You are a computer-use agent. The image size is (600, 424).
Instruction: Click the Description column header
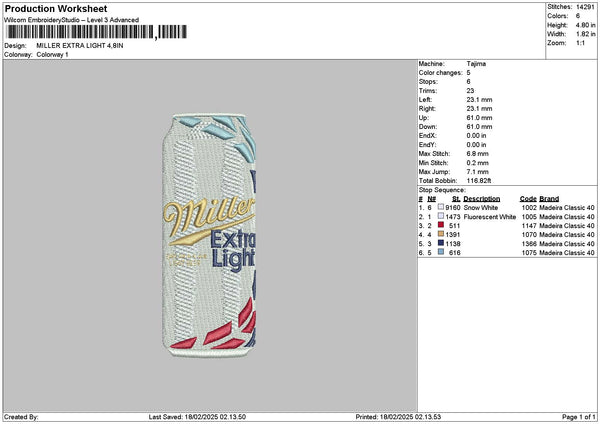coord(481,199)
